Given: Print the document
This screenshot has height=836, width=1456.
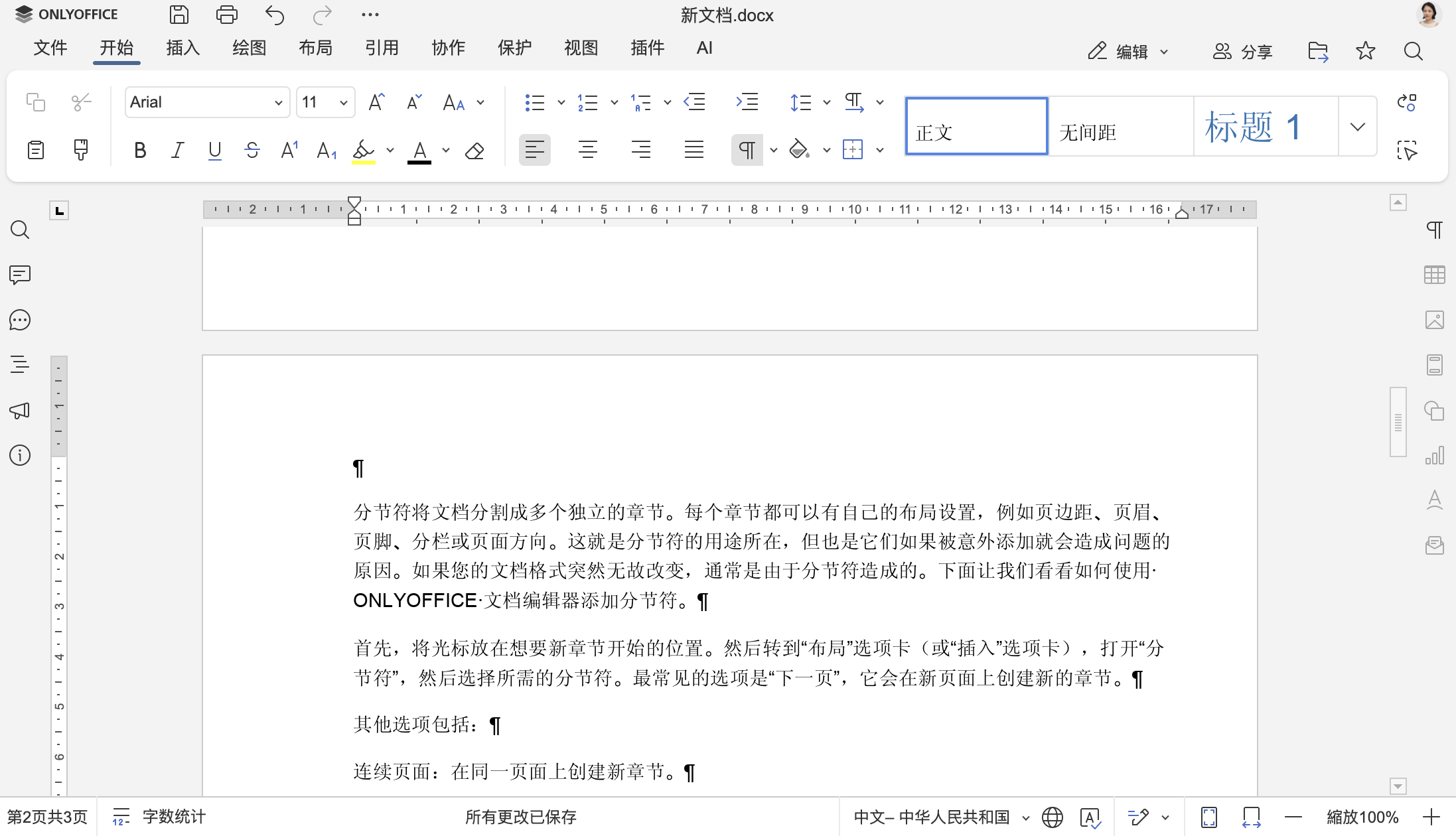Looking at the screenshot, I should (226, 14).
